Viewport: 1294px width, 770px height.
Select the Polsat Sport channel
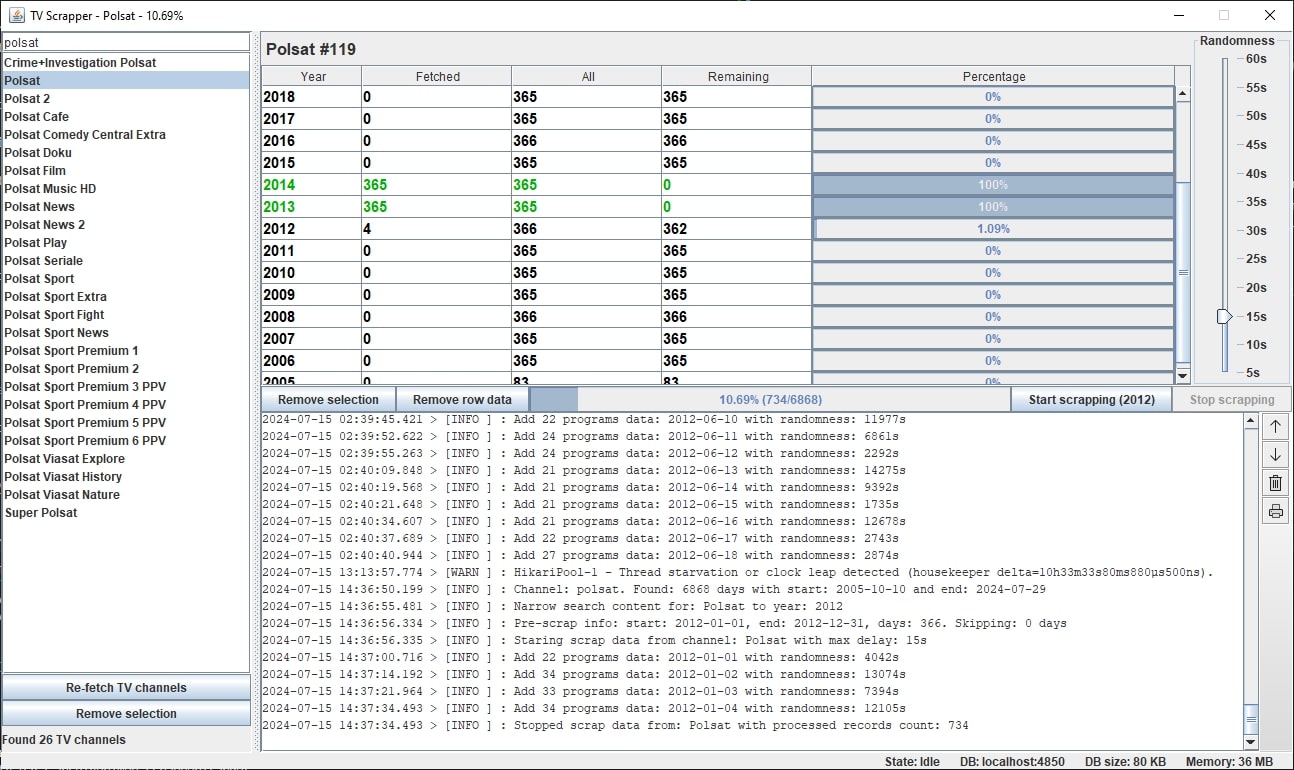coord(126,279)
